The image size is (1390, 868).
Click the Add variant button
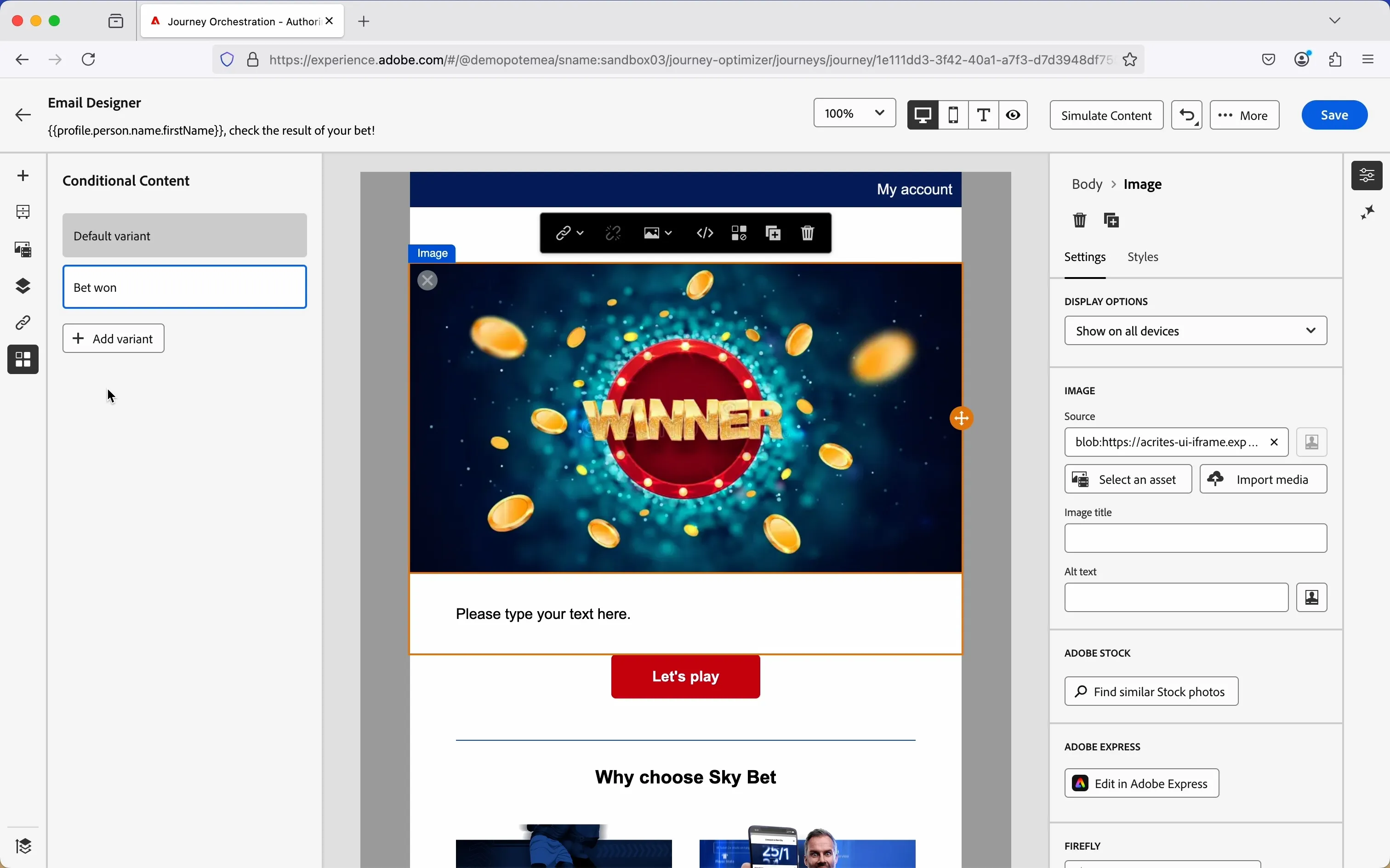point(114,339)
